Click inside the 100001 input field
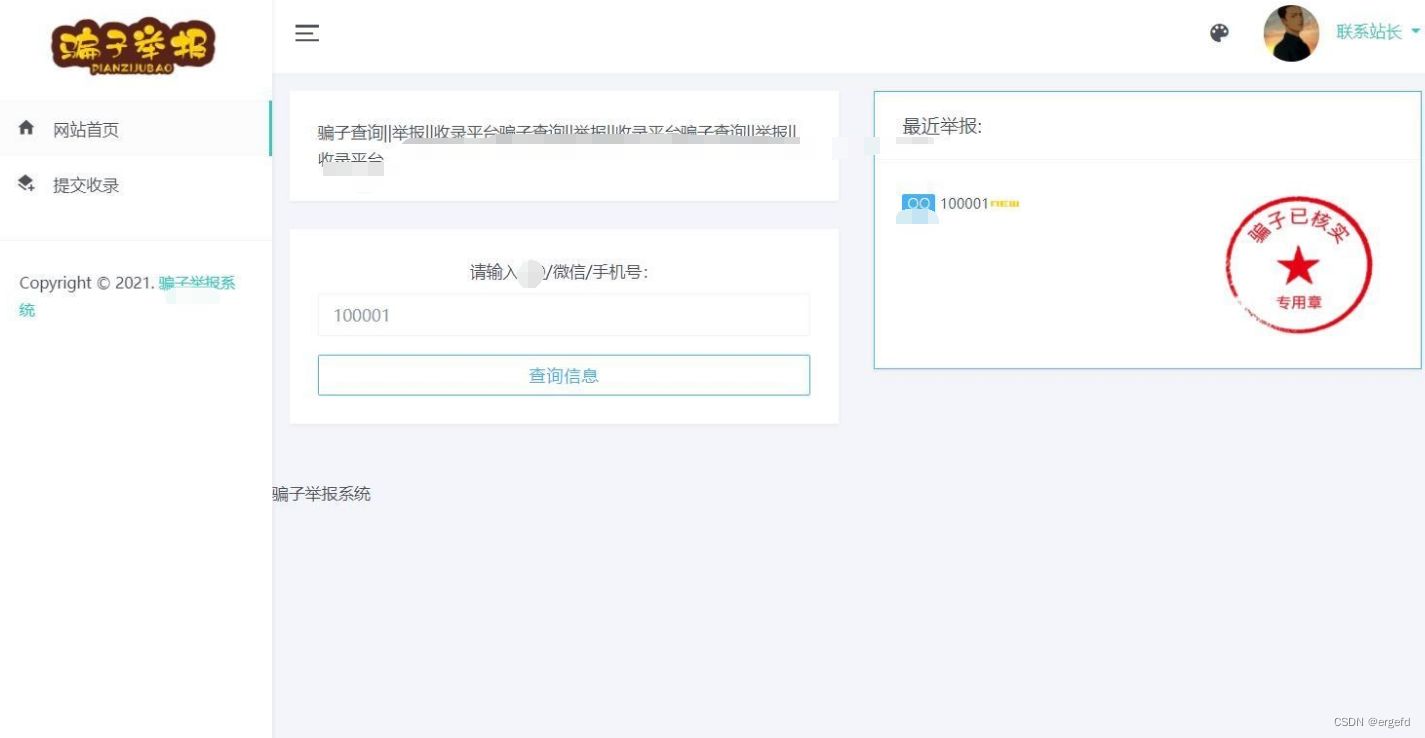This screenshot has width=1425, height=738. tap(563, 315)
